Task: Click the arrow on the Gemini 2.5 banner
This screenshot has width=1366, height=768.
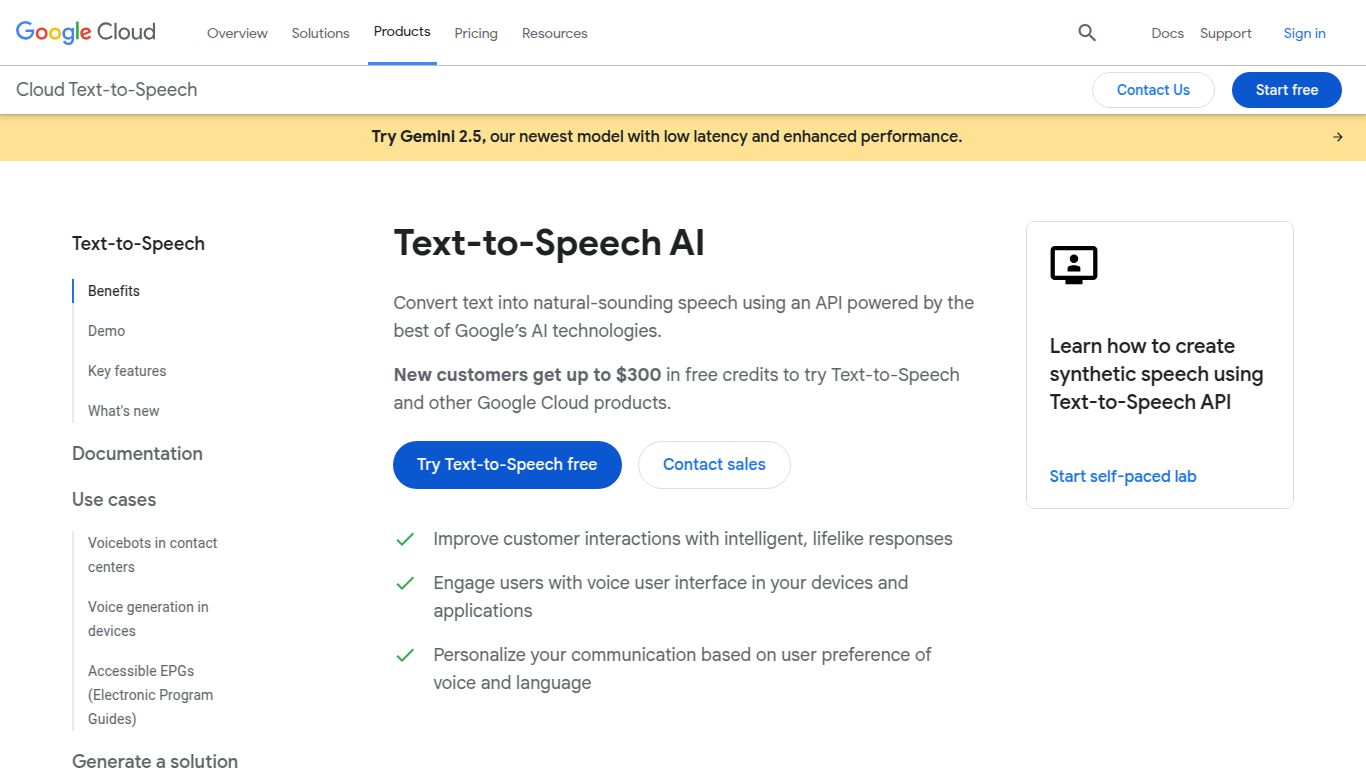Action: [1337, 137]
